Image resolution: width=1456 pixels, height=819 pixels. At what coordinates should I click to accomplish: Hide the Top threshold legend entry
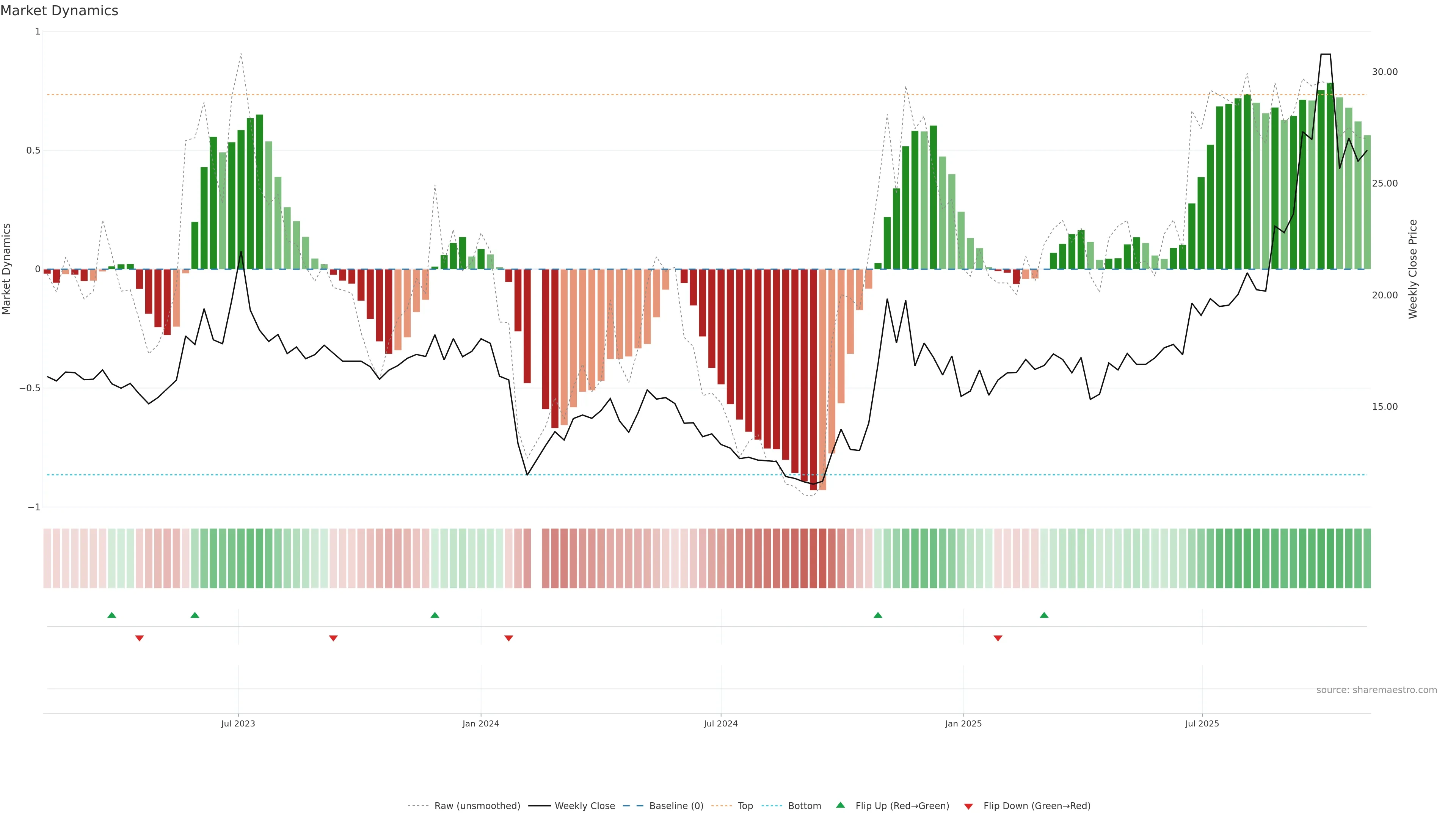point(745,806)
